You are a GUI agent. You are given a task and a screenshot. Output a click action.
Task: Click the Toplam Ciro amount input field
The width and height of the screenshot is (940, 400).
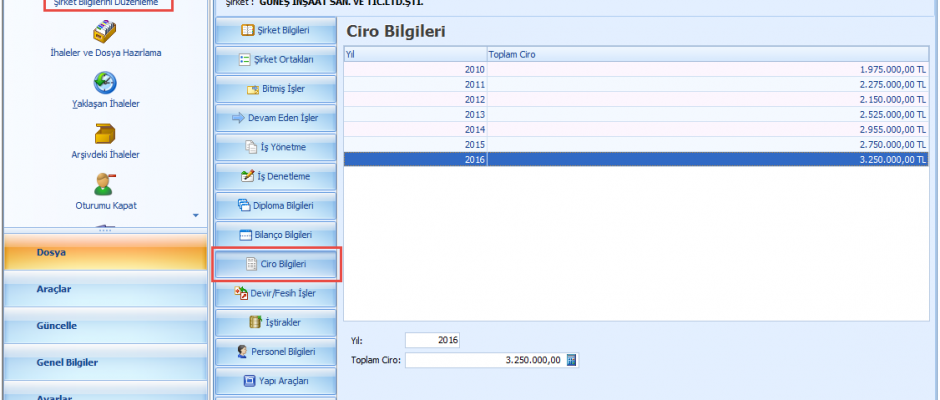pyautogui.click(x=484, y=360)
